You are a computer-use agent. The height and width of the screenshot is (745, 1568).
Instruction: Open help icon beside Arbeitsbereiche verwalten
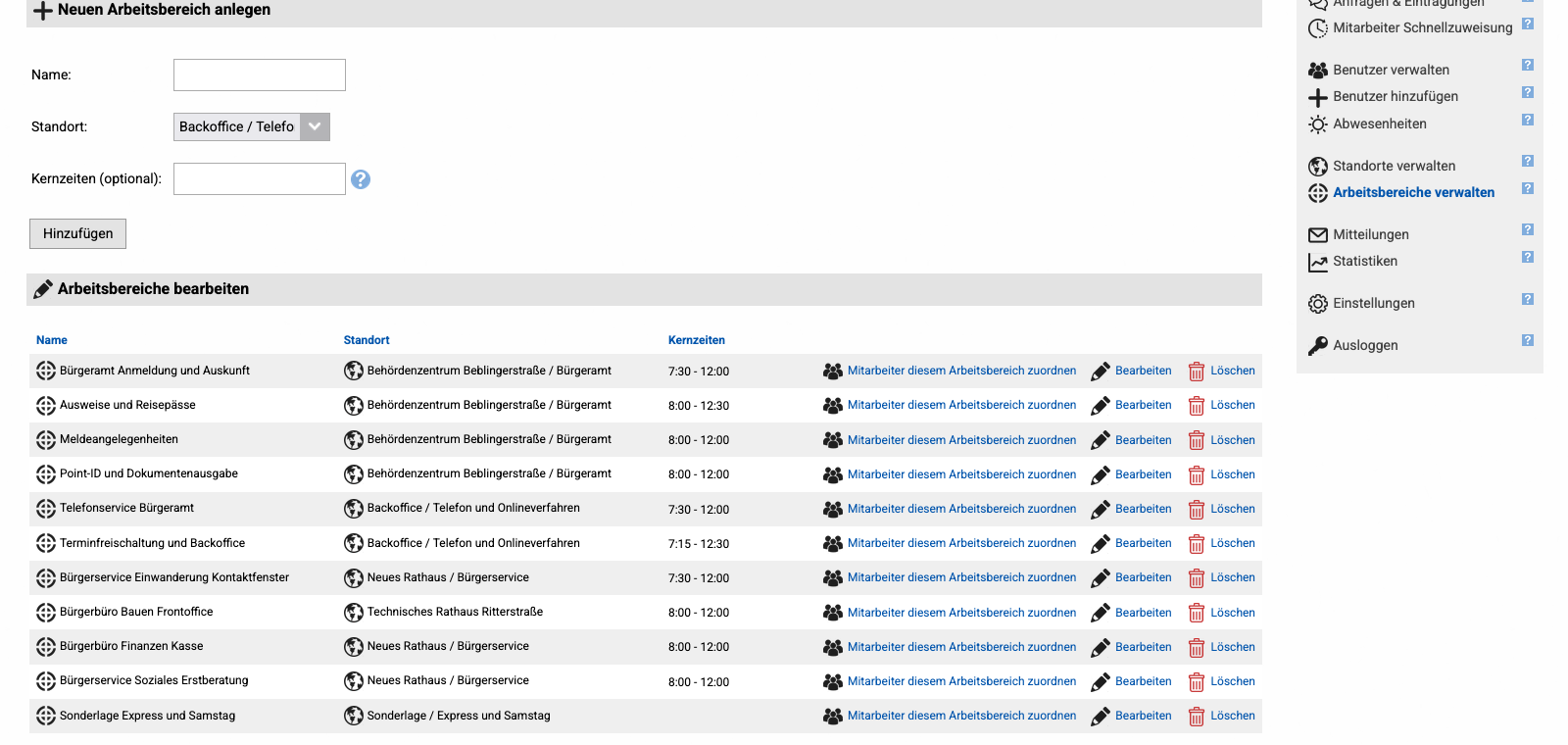click(1527, 188)
